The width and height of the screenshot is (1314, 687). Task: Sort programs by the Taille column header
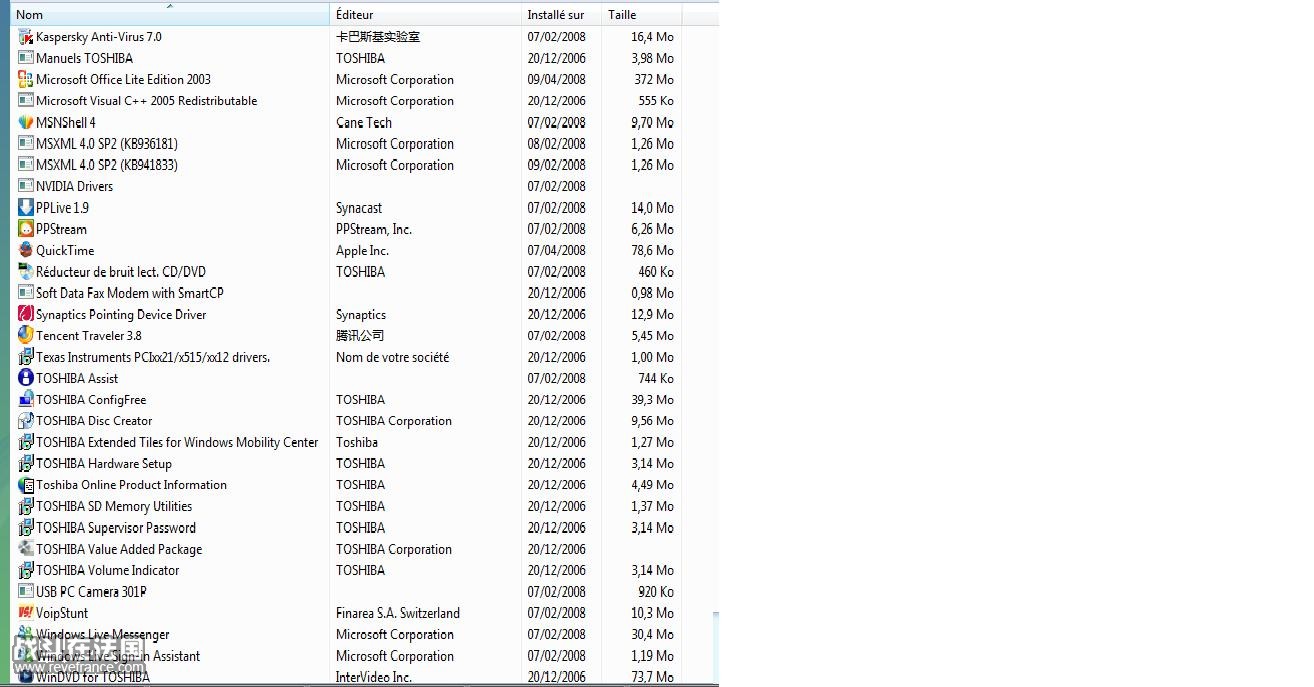coord(642,14)
